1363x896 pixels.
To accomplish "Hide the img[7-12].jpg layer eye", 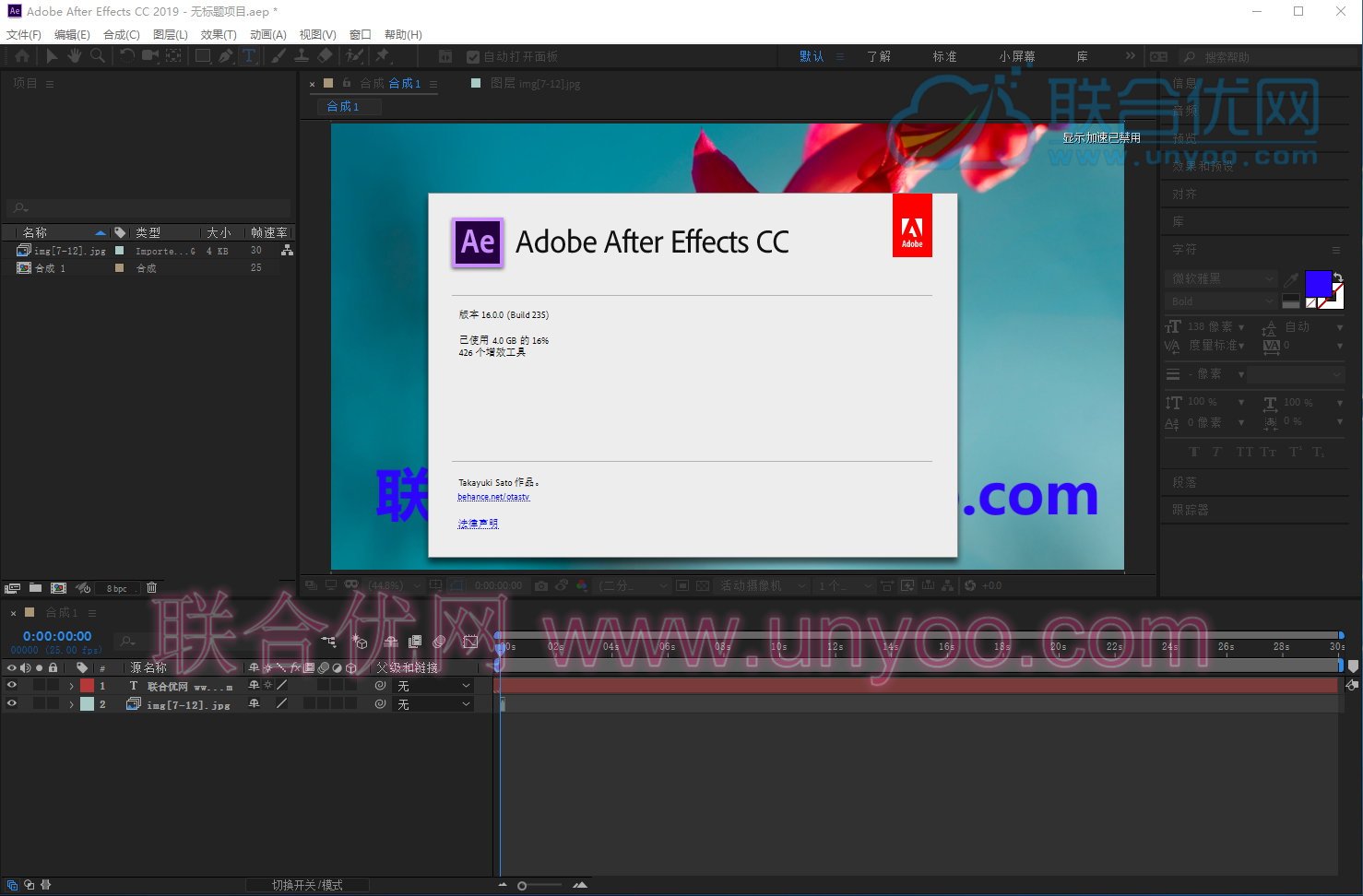I will click(x=12, y=704).
